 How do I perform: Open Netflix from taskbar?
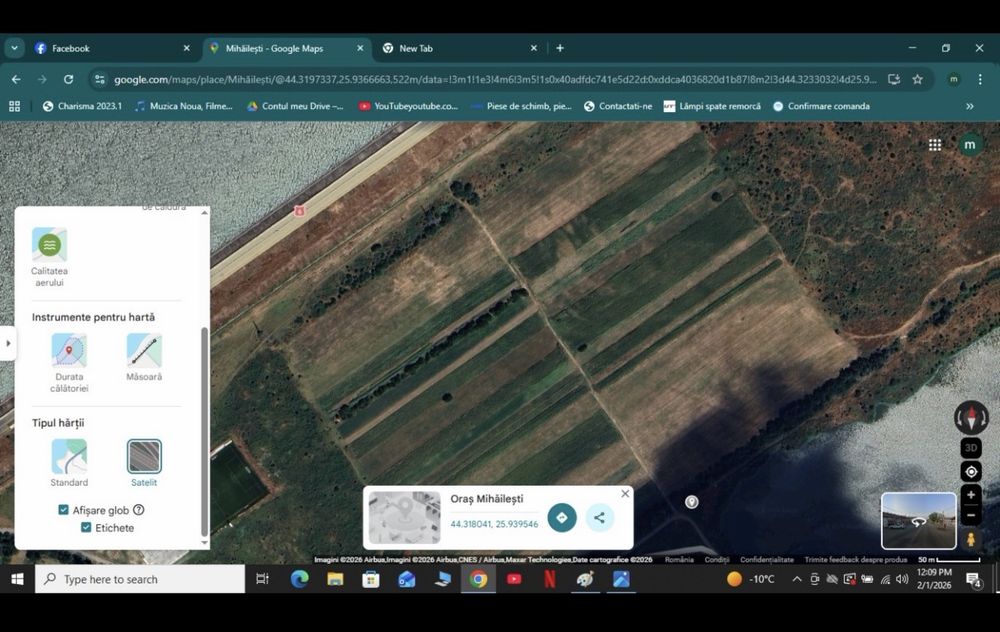pos(549,579)
